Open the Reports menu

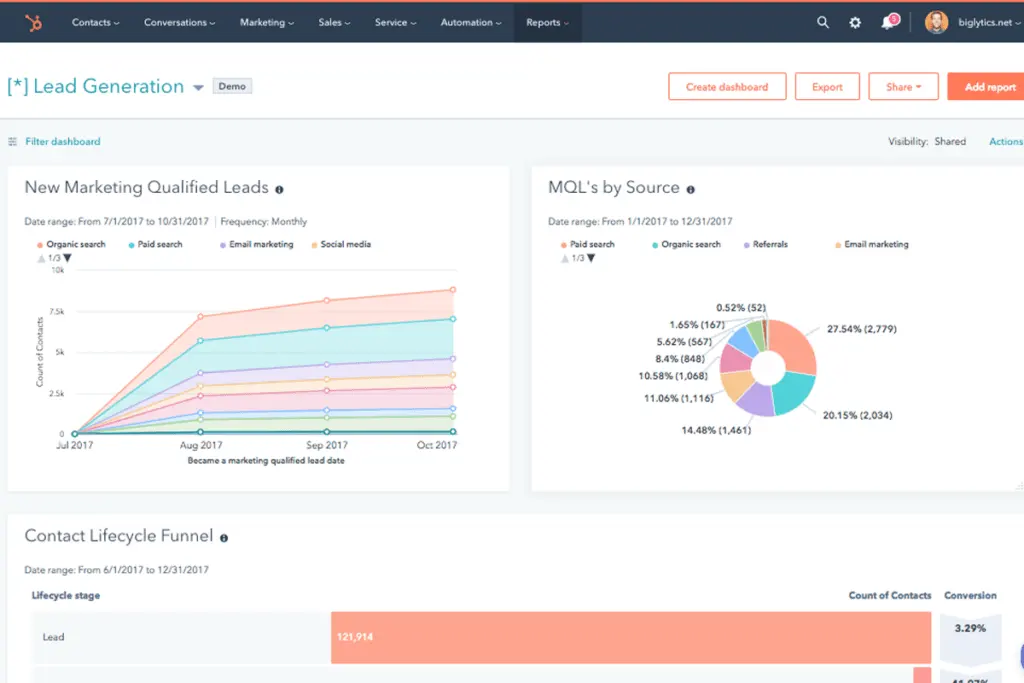pyautogui.click(x=547, y=22)
